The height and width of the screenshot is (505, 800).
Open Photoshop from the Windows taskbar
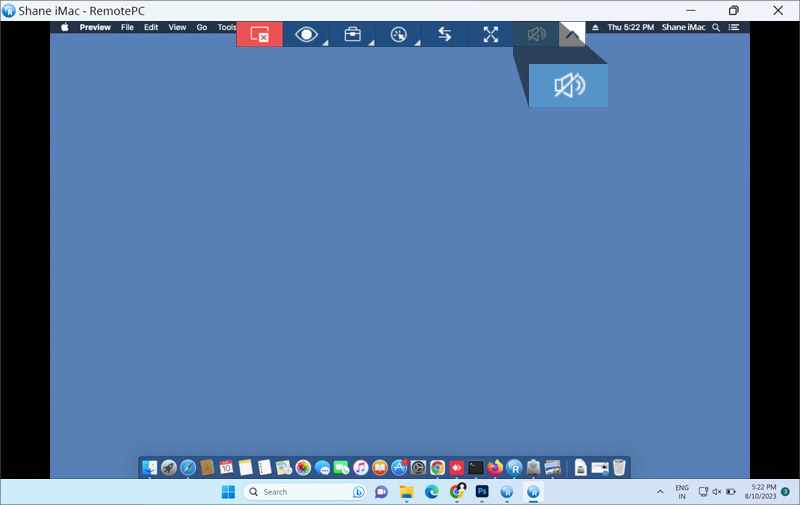(482, 492)
